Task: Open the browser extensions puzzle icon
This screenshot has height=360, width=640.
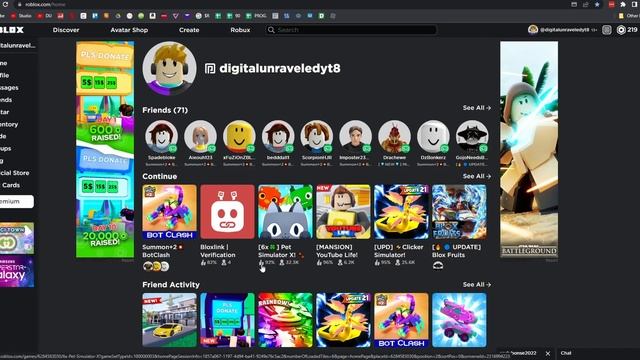Action: coord(623,4)
